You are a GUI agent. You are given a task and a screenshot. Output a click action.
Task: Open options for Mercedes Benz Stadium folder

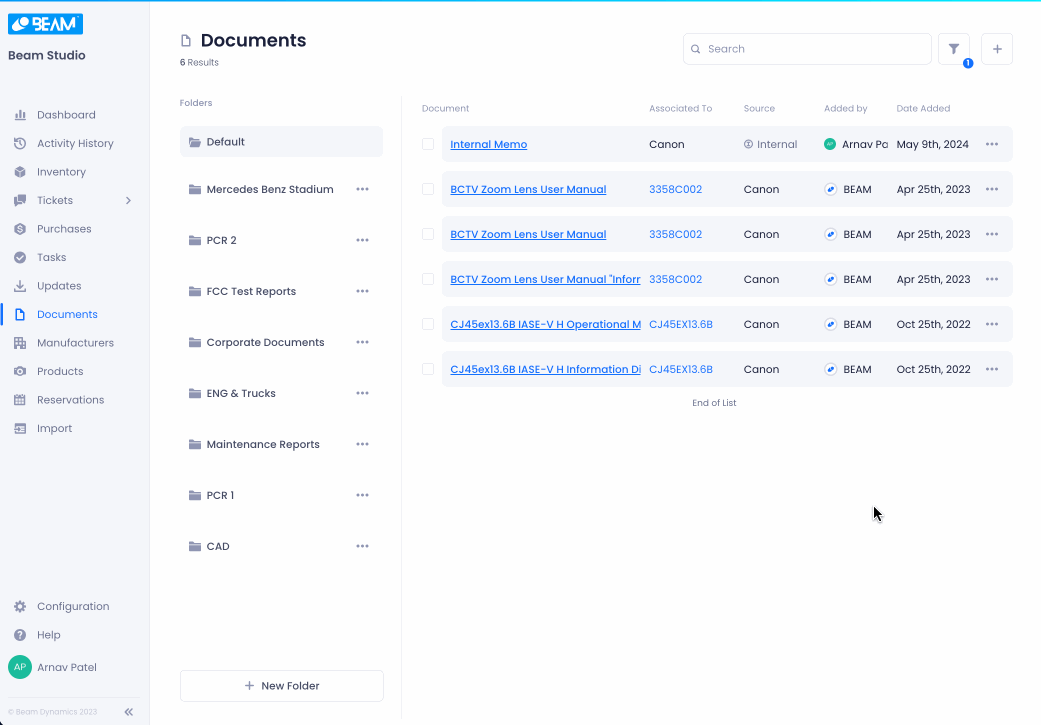[x=362, y=189]
